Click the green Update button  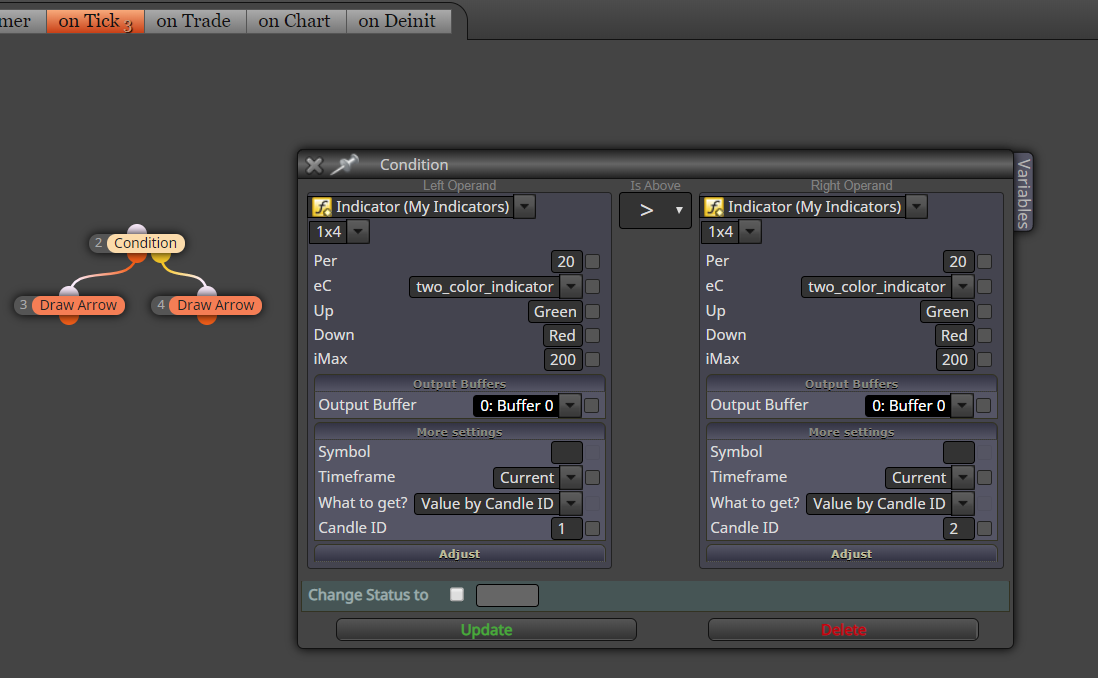pyautogui.click(x=486, y=630)
